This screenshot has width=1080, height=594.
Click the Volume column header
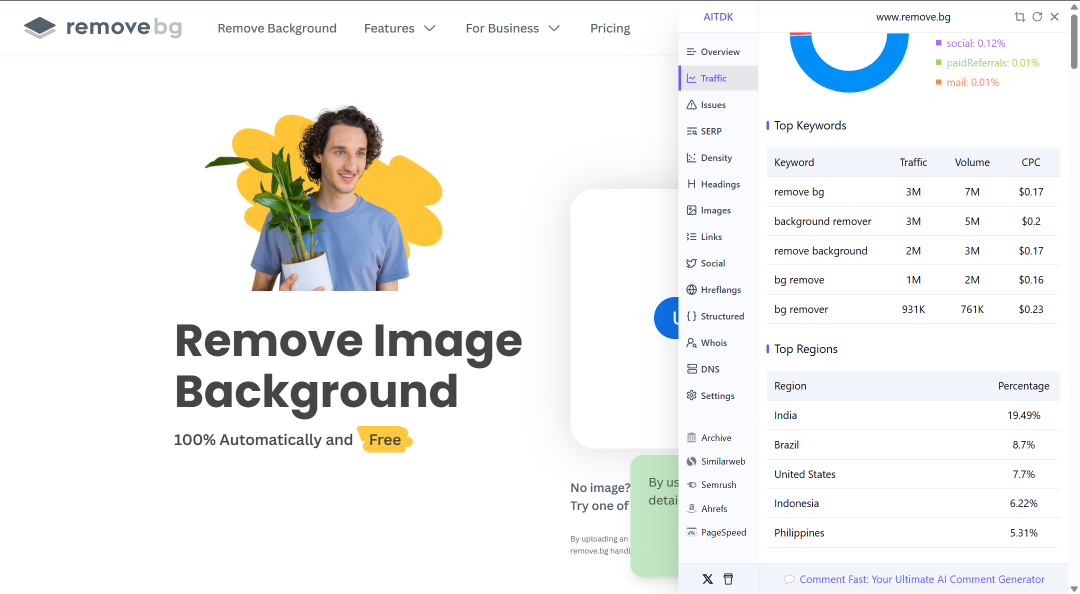pyautogui.click(x=972, y=162)
